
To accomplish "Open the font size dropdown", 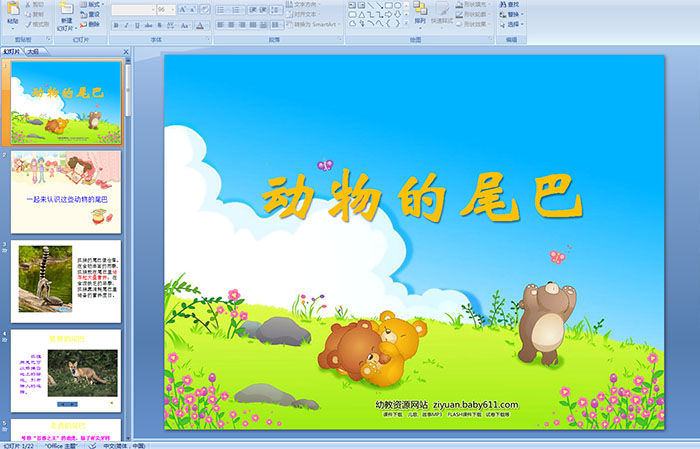I will (x=170, y=9).
